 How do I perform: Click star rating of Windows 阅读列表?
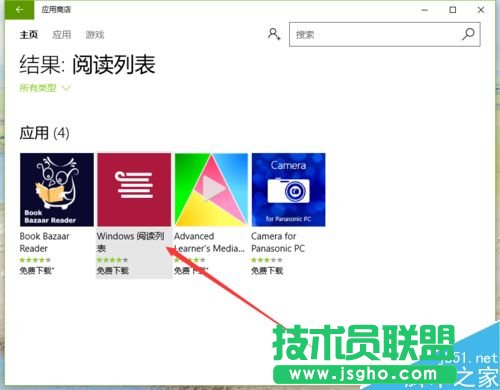[x=112, y=260]
